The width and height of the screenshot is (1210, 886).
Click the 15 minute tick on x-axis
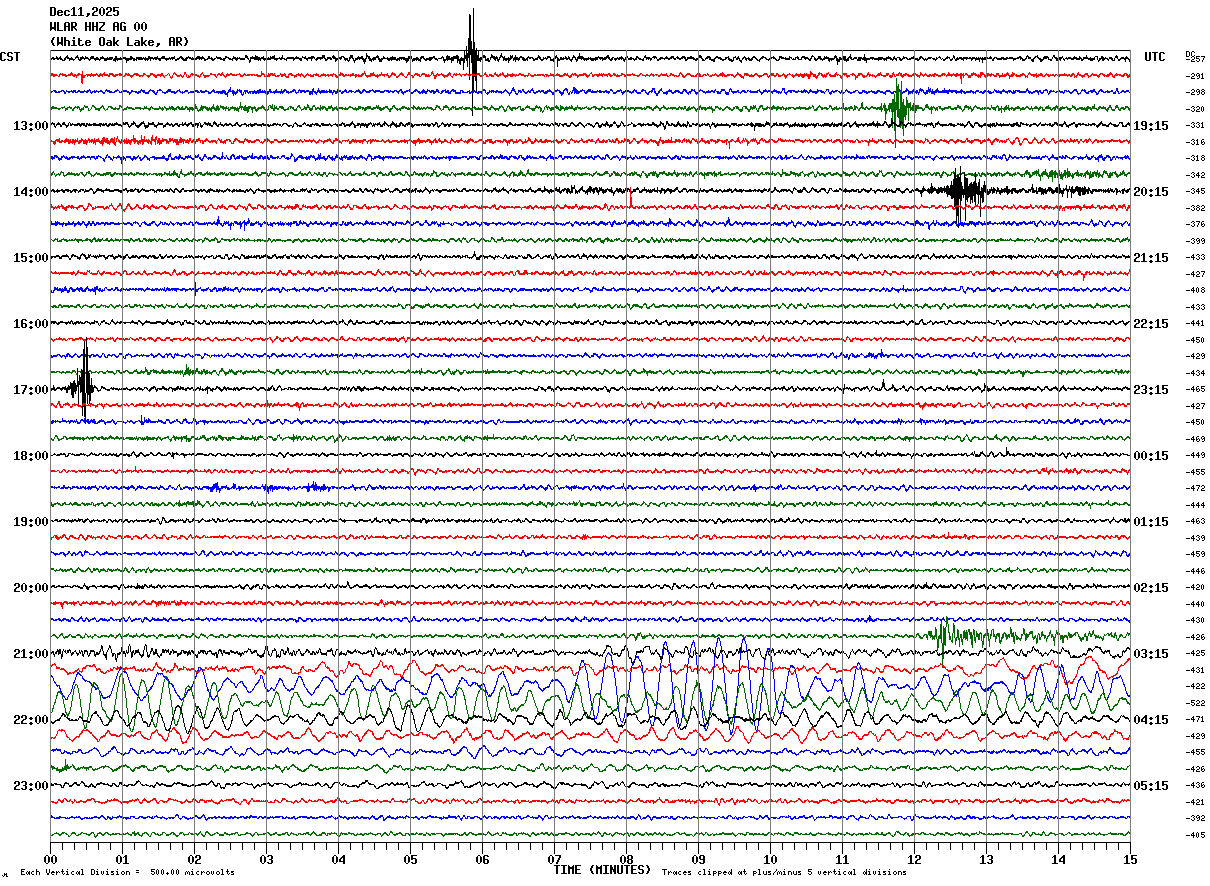(1129, 859)
